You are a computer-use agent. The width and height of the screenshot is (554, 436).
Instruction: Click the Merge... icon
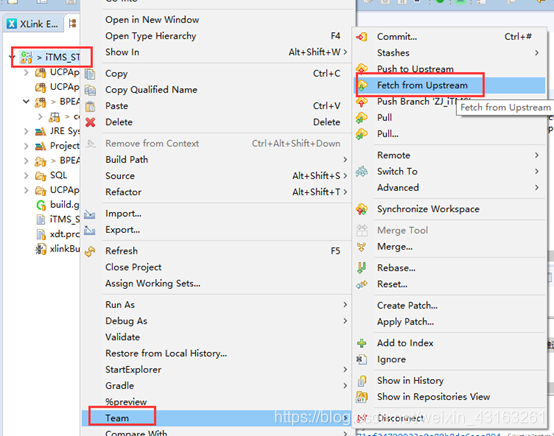coord(361,247)
